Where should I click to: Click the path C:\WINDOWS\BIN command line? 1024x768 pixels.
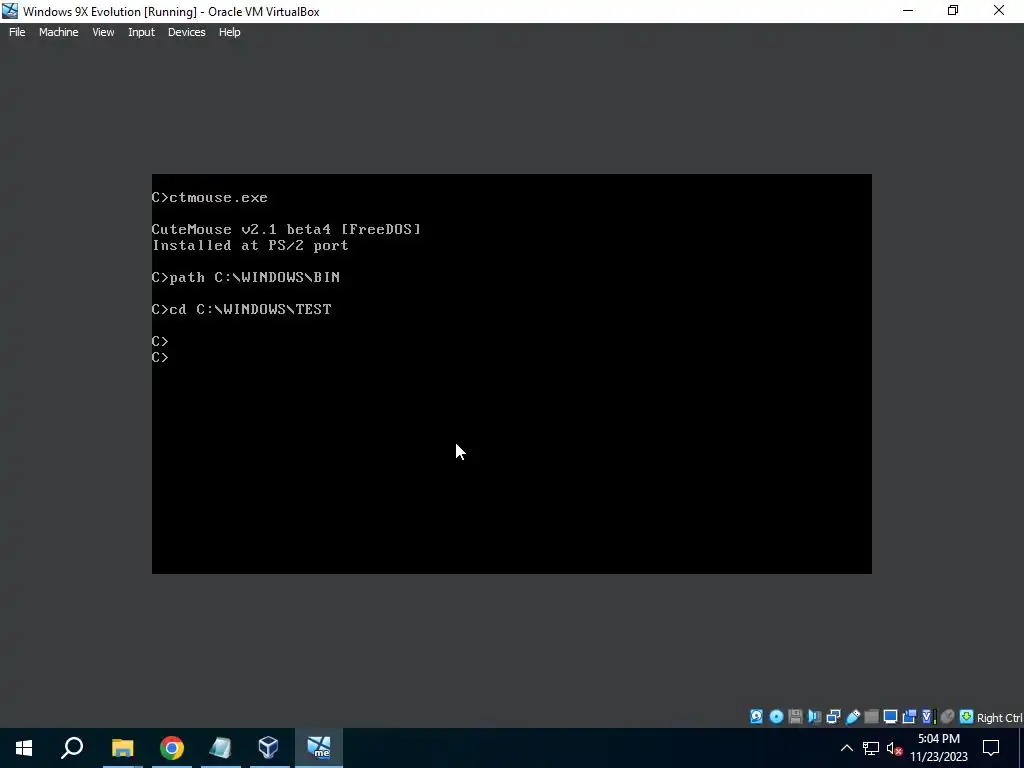tap(246, 277)
